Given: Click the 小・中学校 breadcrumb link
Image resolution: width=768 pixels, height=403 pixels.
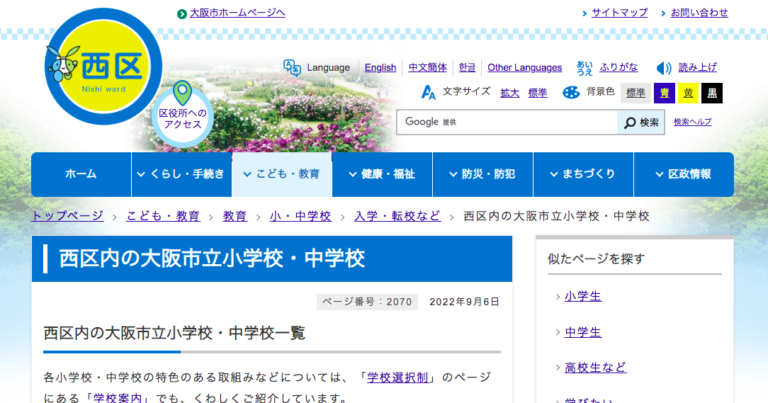Looking at the screenshot, I should (x=300, y=216).
